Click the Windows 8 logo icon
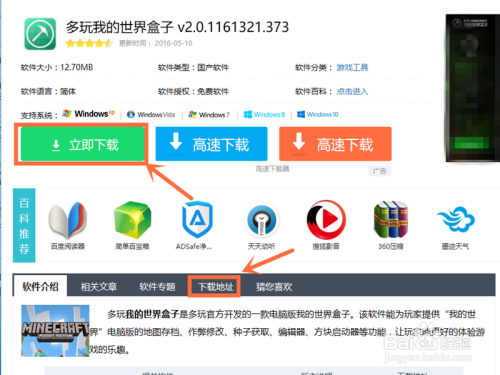Viewport: 500px width, 375px height. 248,114
